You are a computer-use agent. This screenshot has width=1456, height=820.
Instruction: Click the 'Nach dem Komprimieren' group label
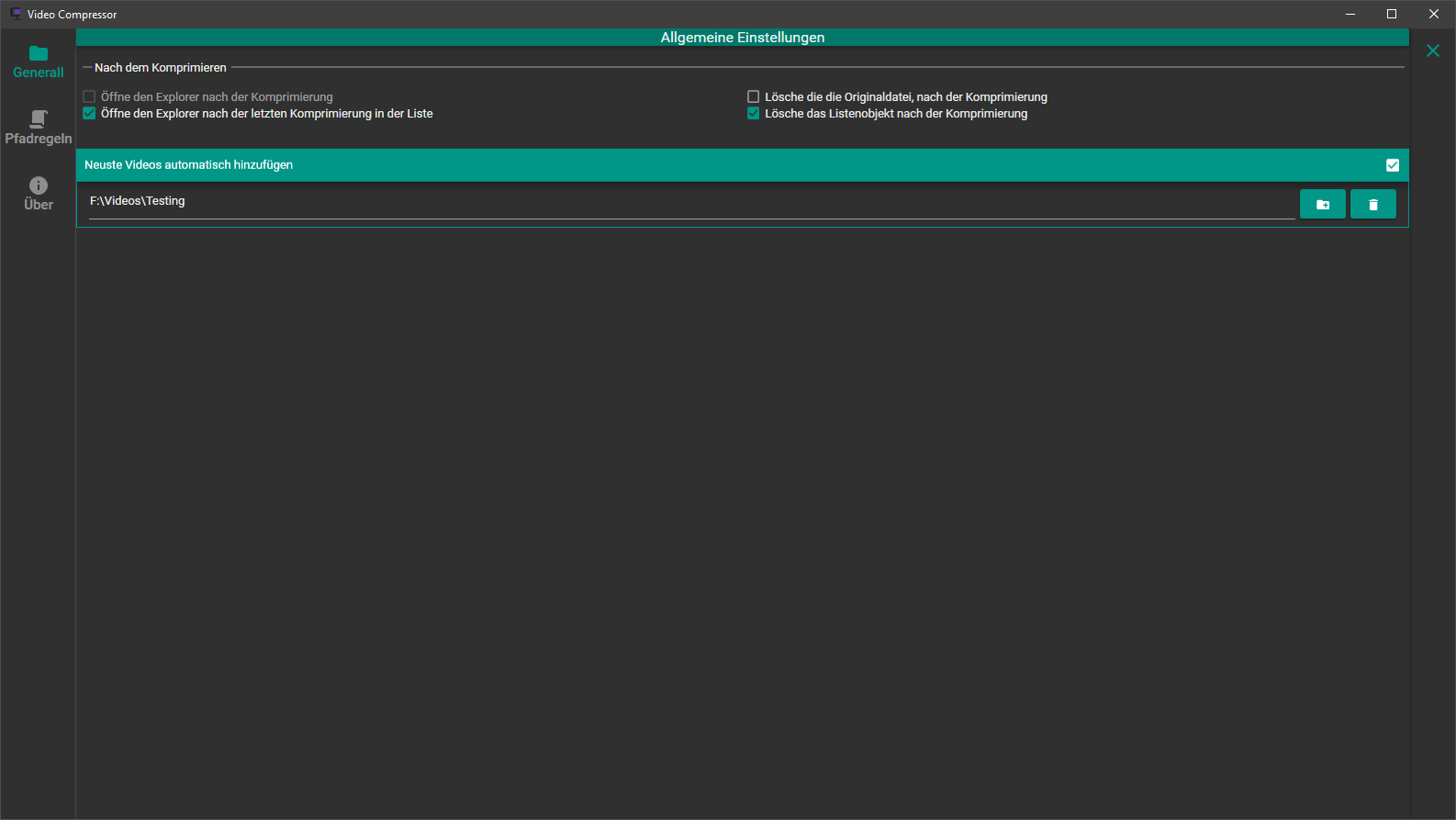coord(161,68)
